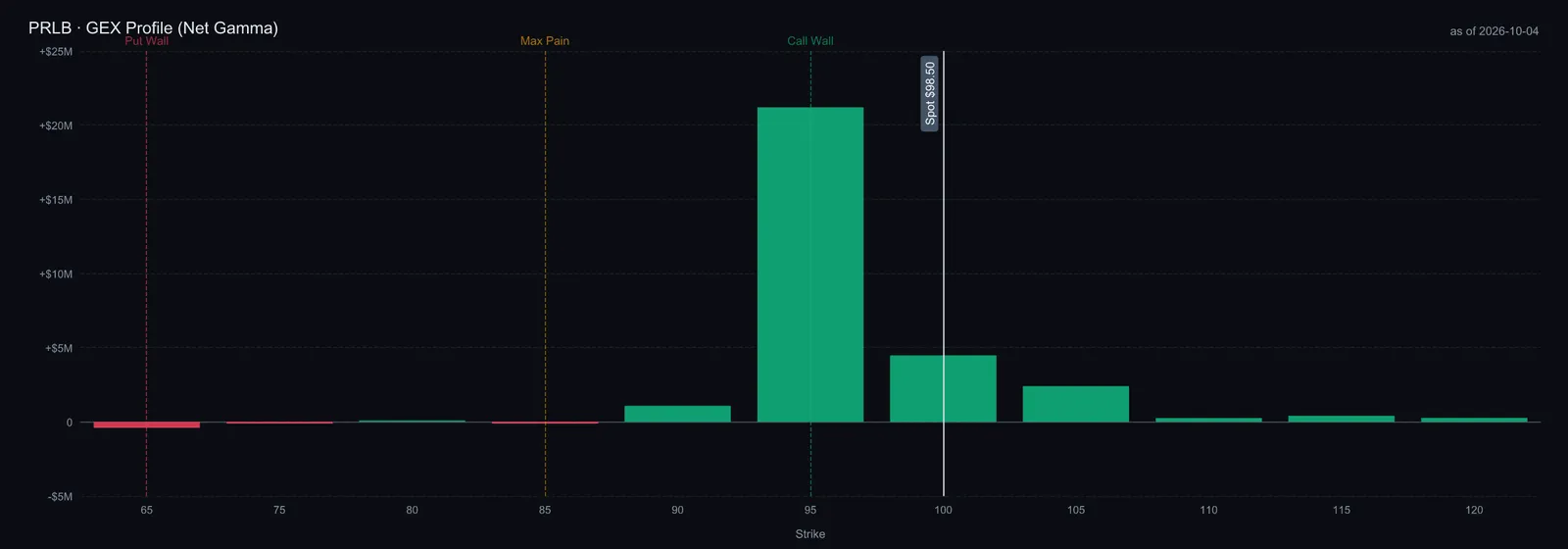This screenshot has height=549, width=1568.
Task: Select the thin red bar at strike 75
Action: pyautogui.click(x=279, y=423)
